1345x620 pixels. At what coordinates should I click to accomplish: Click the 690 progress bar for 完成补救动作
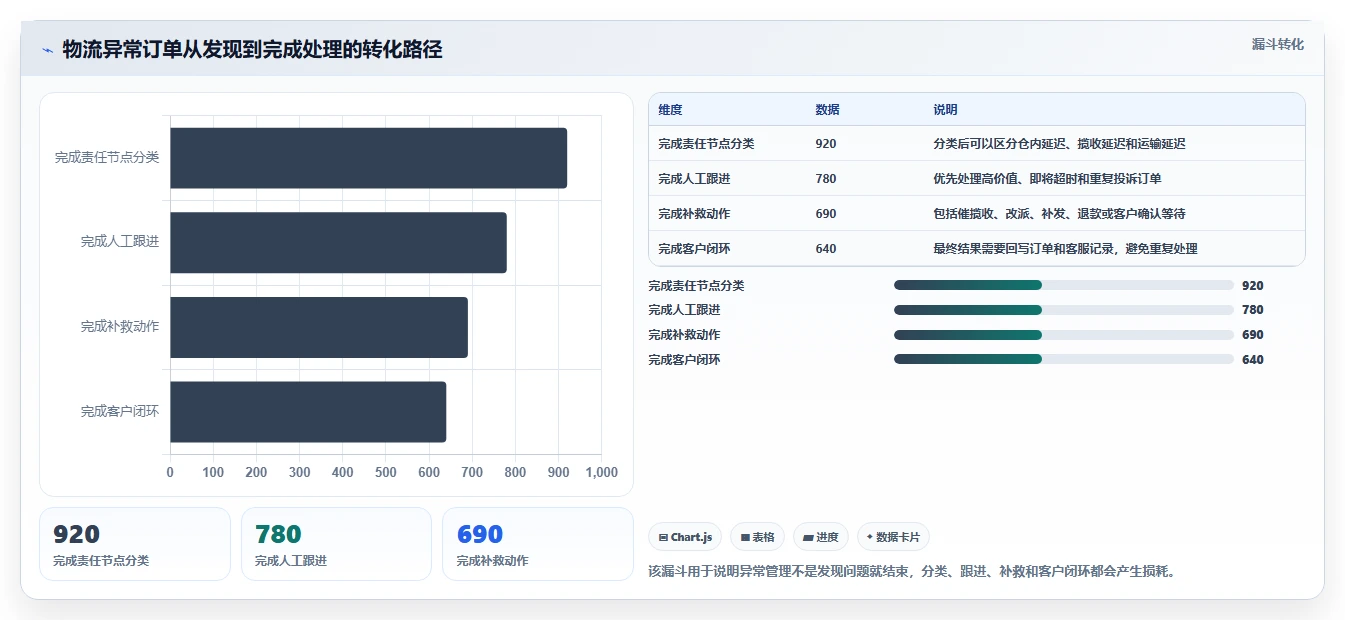pyautogui.click(x=1064, y=335)
